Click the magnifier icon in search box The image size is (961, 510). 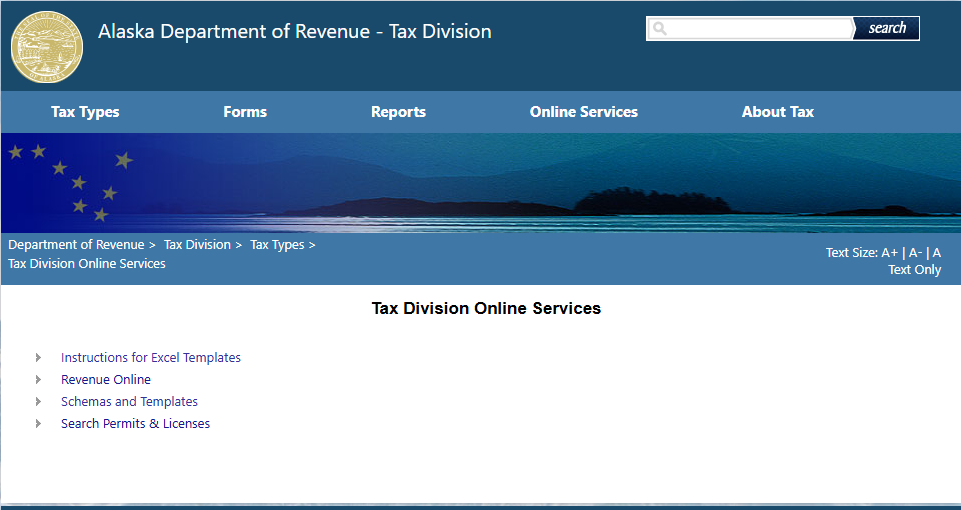click(660, 29)
